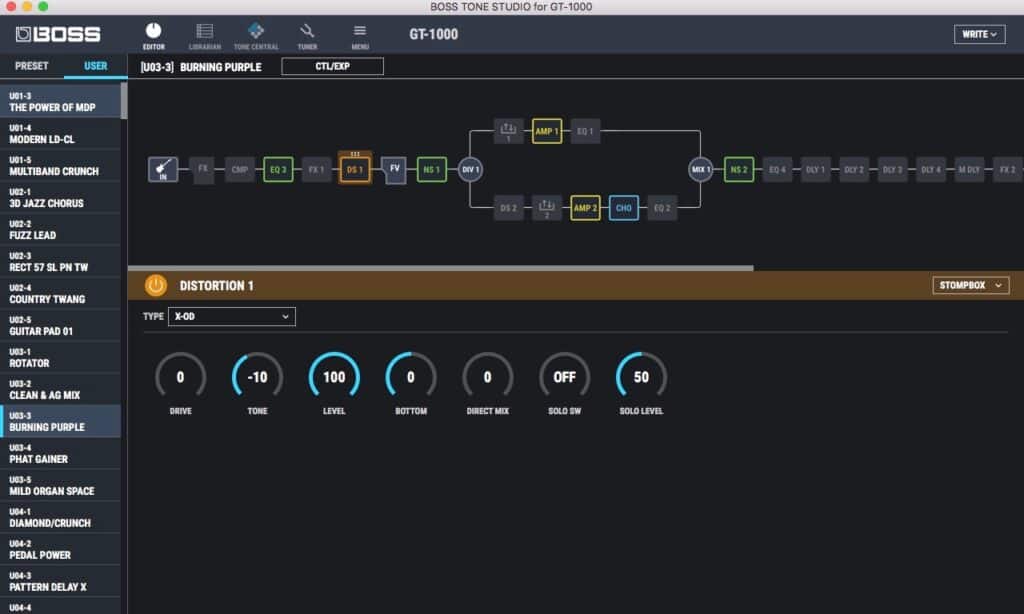Screen dimensions: 1024x614
Task: Click the SOLO LEVEL knob
Action: point(641,377)
